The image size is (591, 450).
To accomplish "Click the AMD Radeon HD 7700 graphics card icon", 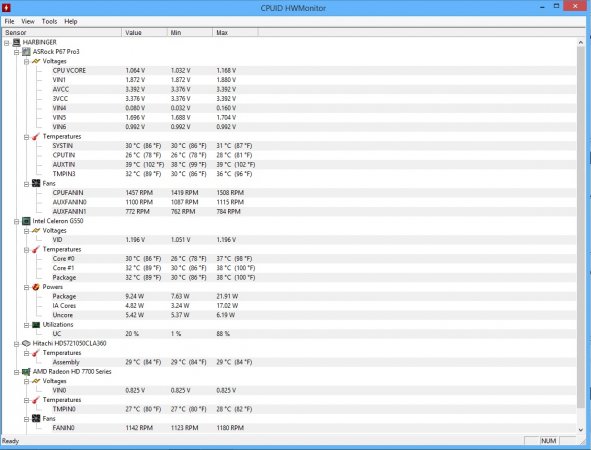I will 26,372.
